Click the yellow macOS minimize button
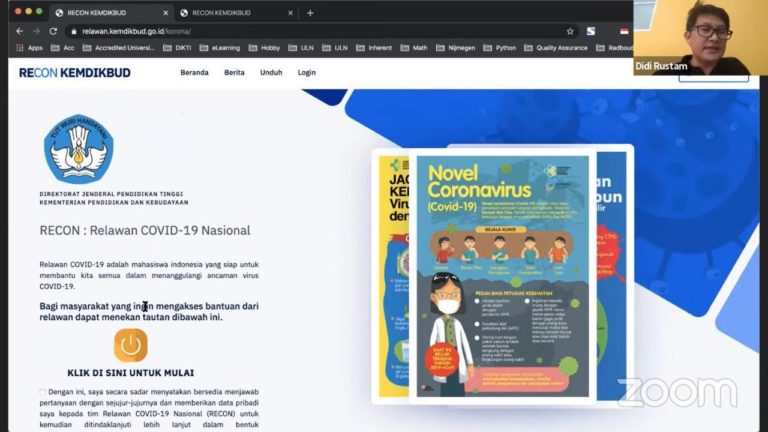768x432 pixels. 28,11
